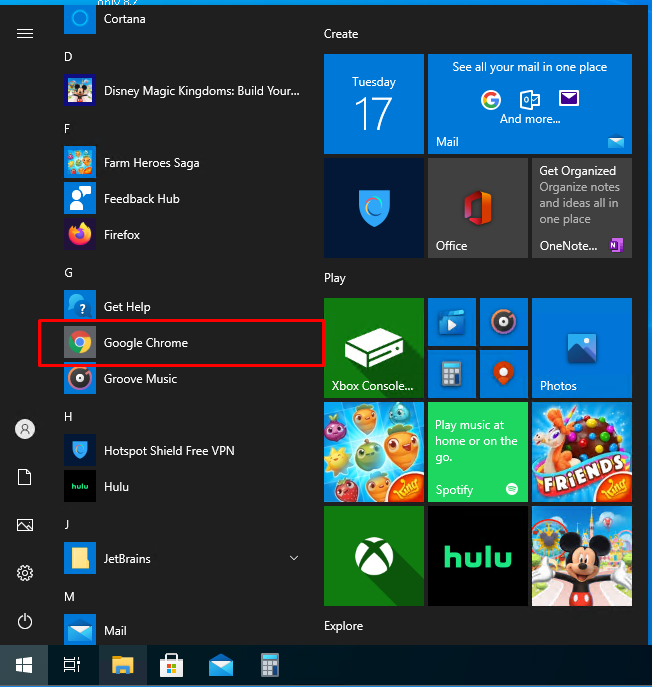The image size is (652, 687).
Task: Open the Tuesday 17 calendar tile
Action: point(374,104)
